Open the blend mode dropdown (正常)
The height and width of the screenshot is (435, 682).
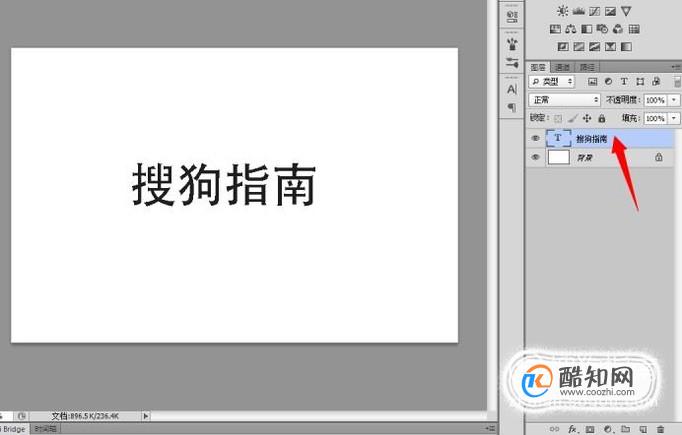564,100
